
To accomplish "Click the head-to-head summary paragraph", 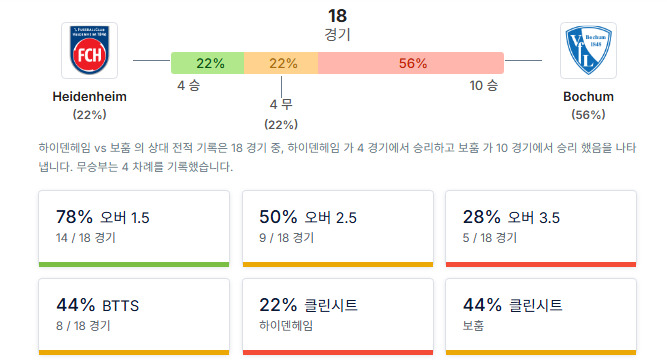I will [337, 157].
